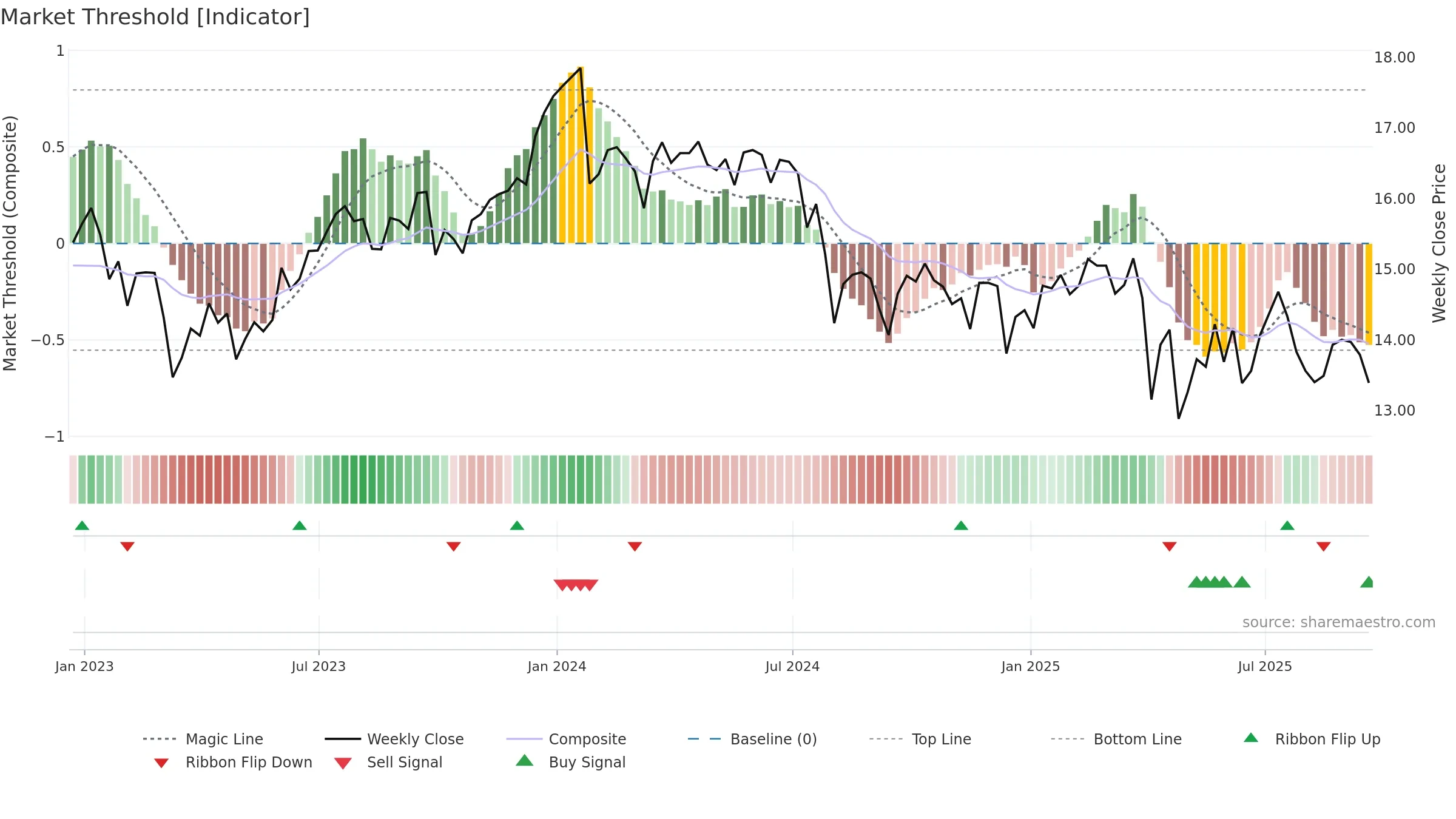Click the 18.00 price axis label
Viewport: 1456px width, 819px height.
point(1395,58)
